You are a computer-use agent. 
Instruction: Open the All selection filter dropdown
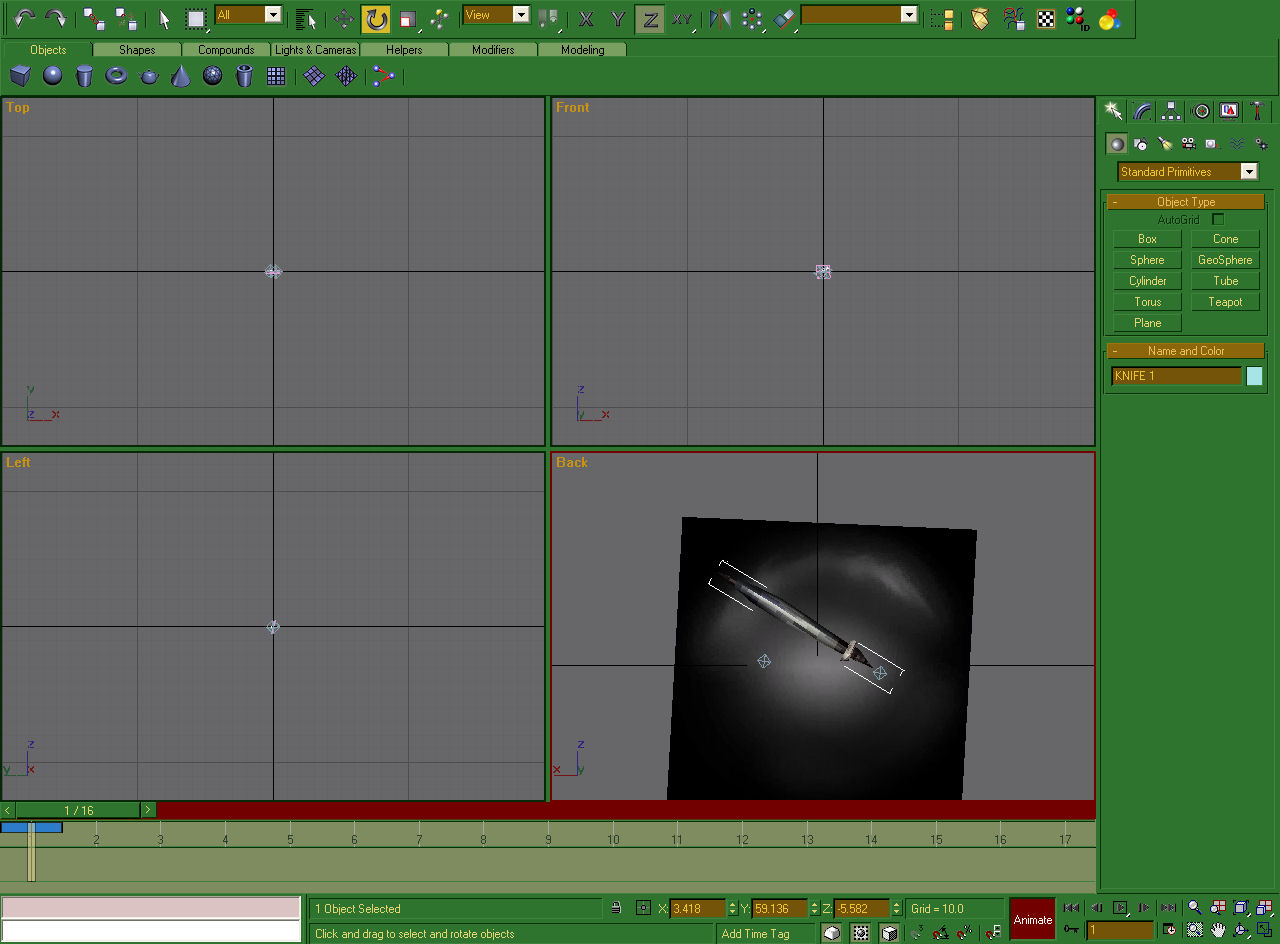(248, 15)
